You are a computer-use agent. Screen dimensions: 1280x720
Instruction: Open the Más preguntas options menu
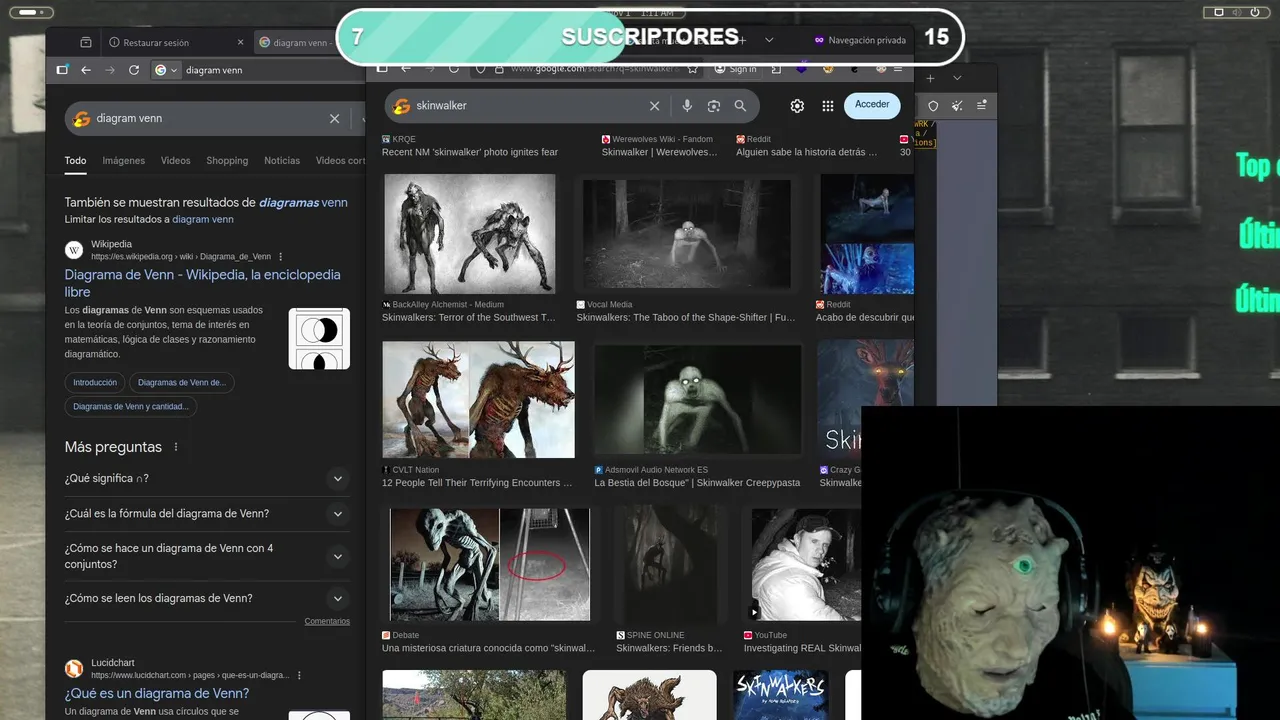tap(176, 447)
